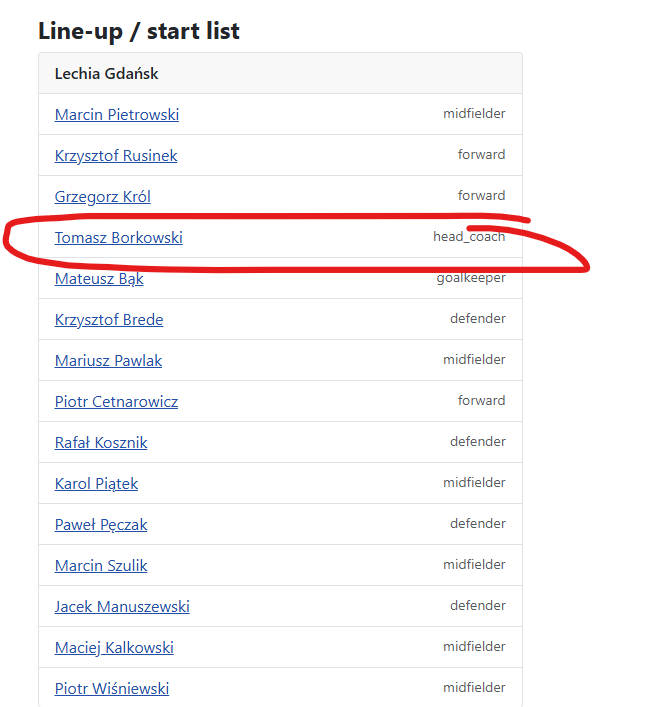Click Paweł Pęczak defender link
The width and height of the screenshot is (646, 707).
[x=101, y=525]
